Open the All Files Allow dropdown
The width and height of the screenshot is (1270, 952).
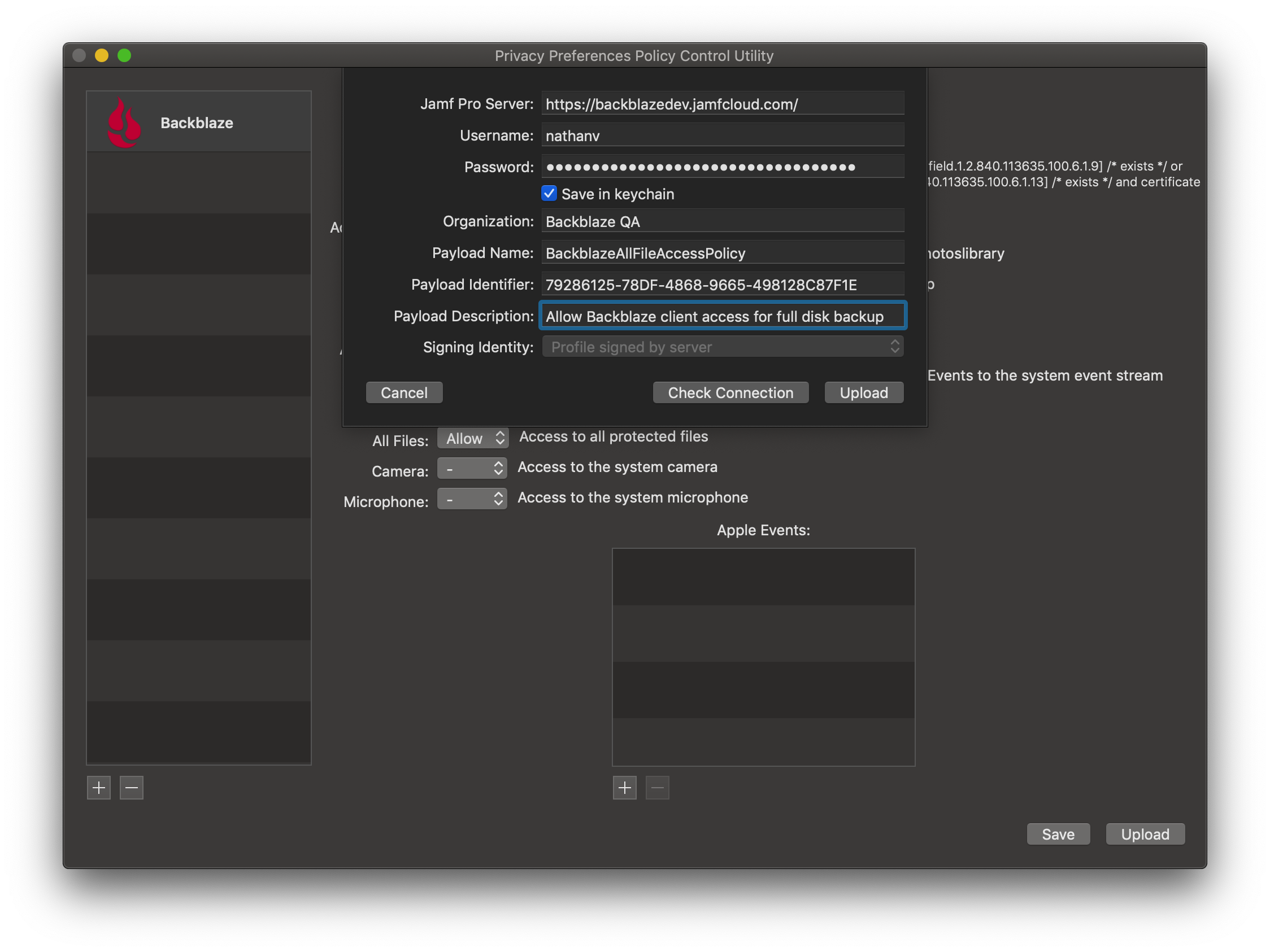coord(473,438)
